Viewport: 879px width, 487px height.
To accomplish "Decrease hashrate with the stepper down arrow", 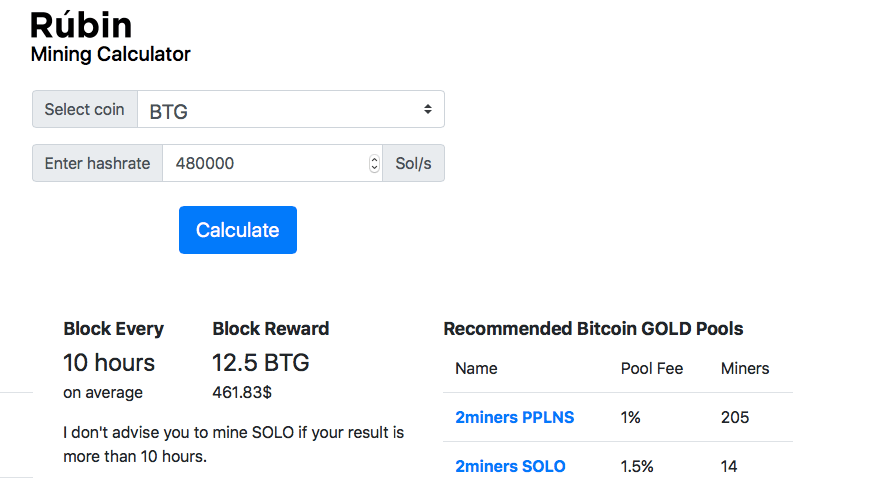I will pyautogui.click(x=375, y=168).
